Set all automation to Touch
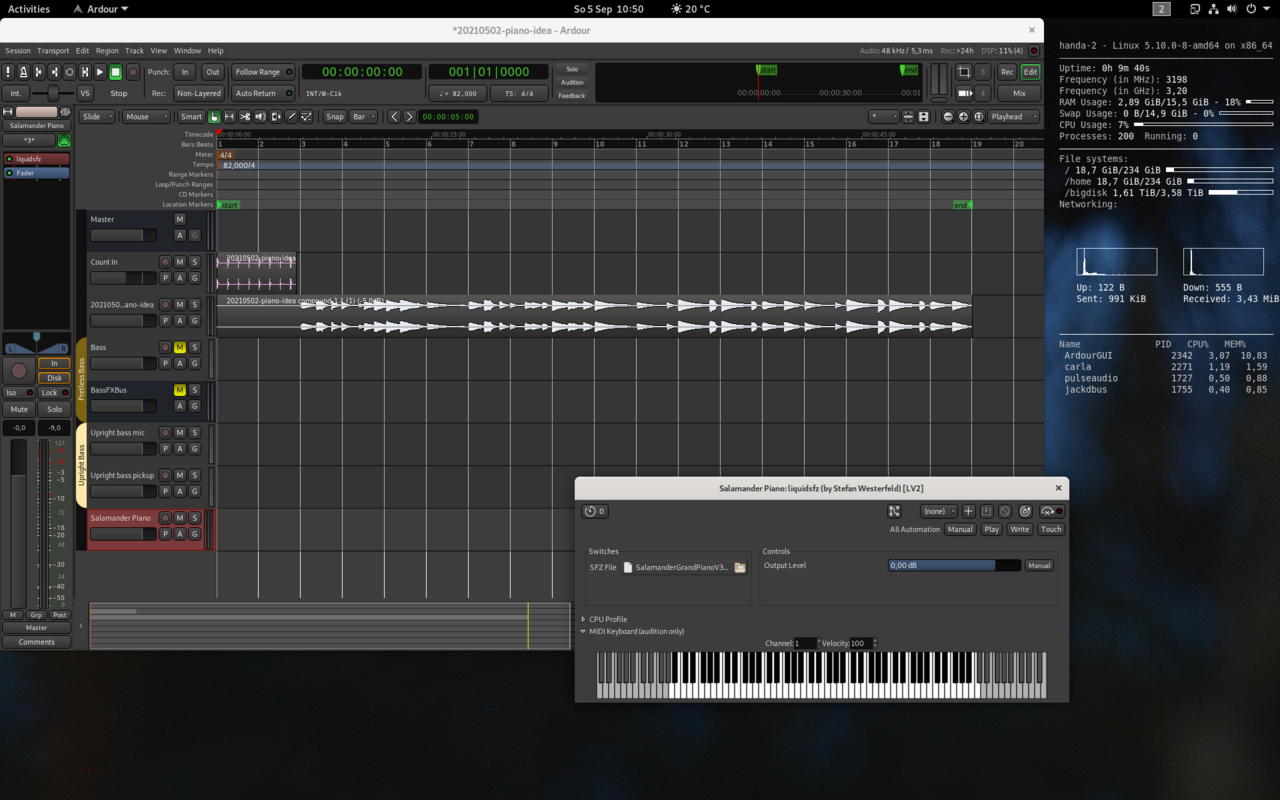The image size is (1280, 800). click(x=1050, y=529)
